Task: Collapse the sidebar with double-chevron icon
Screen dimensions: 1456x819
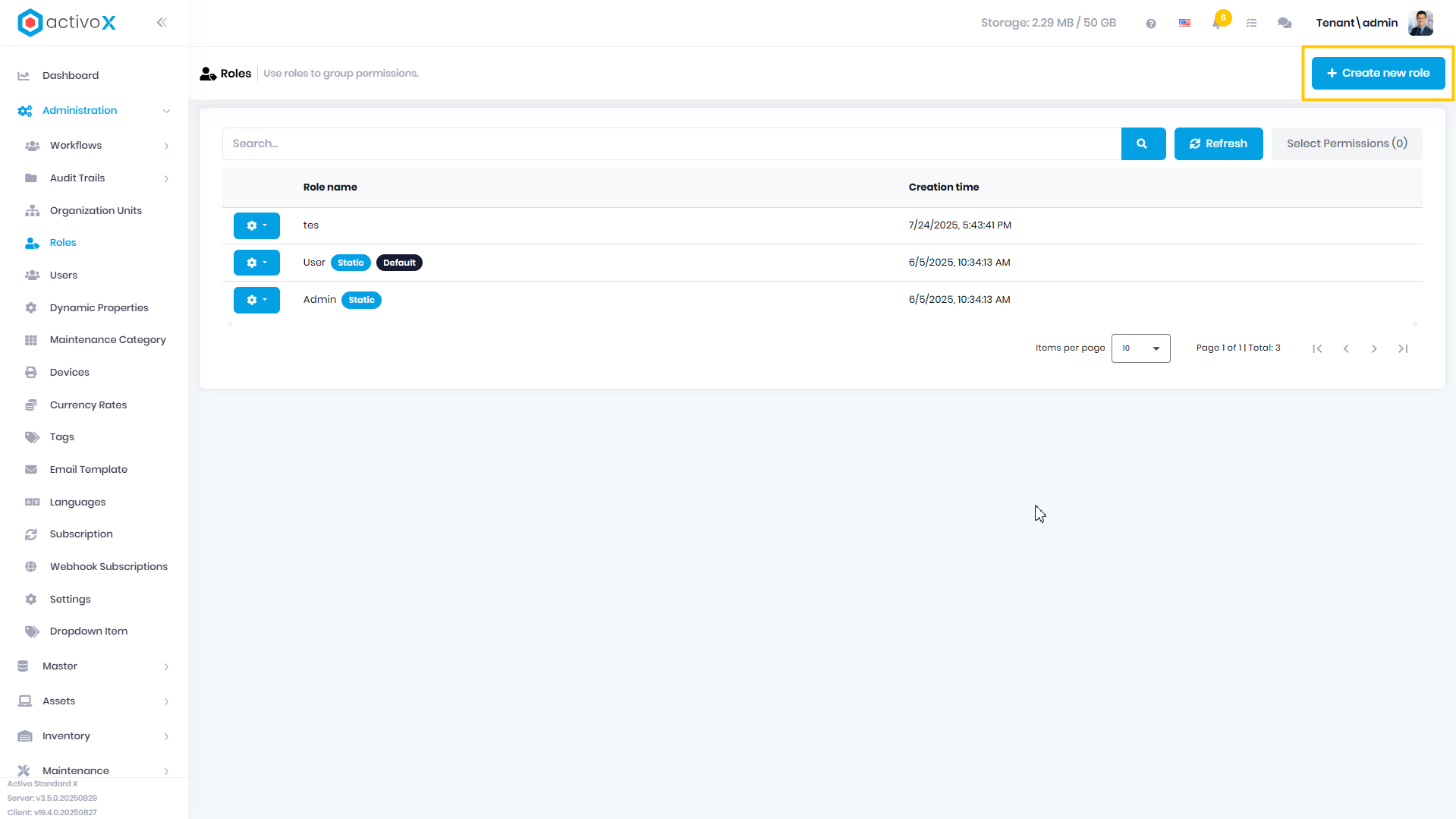Action: [162, 23]
